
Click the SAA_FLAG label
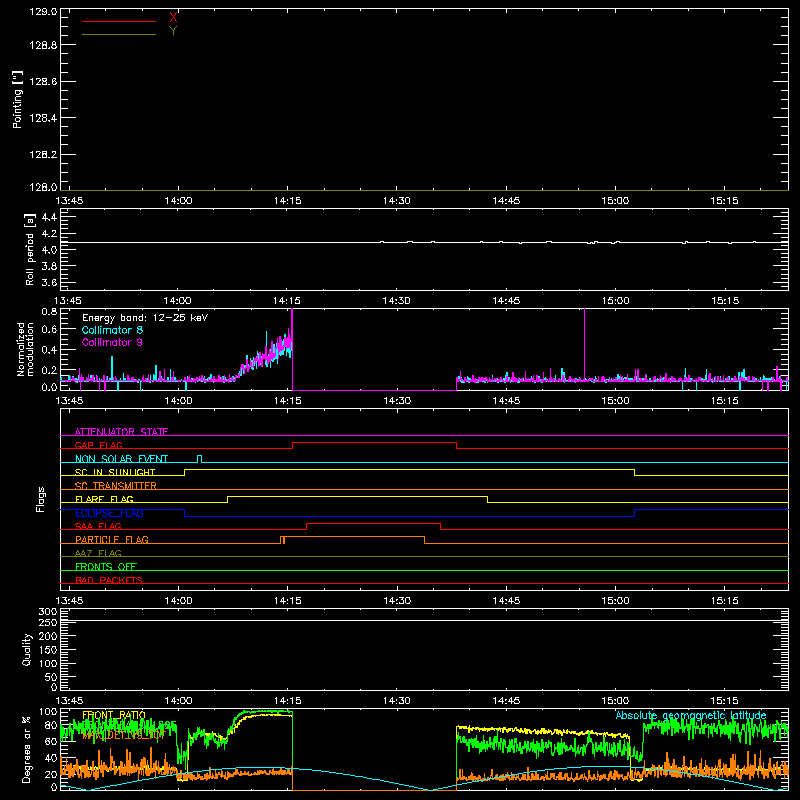[x=98, y=526]
